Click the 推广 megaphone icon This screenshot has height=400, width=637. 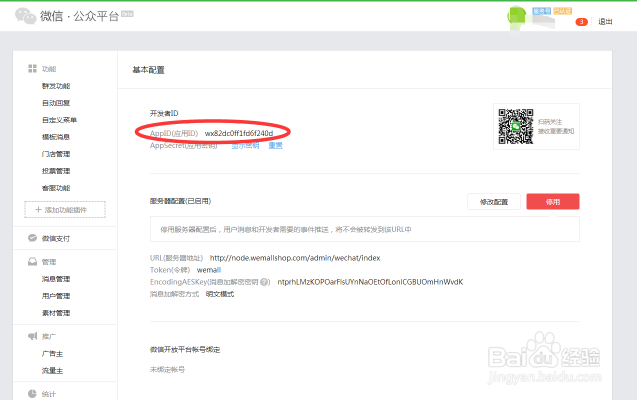pos(32,336)
